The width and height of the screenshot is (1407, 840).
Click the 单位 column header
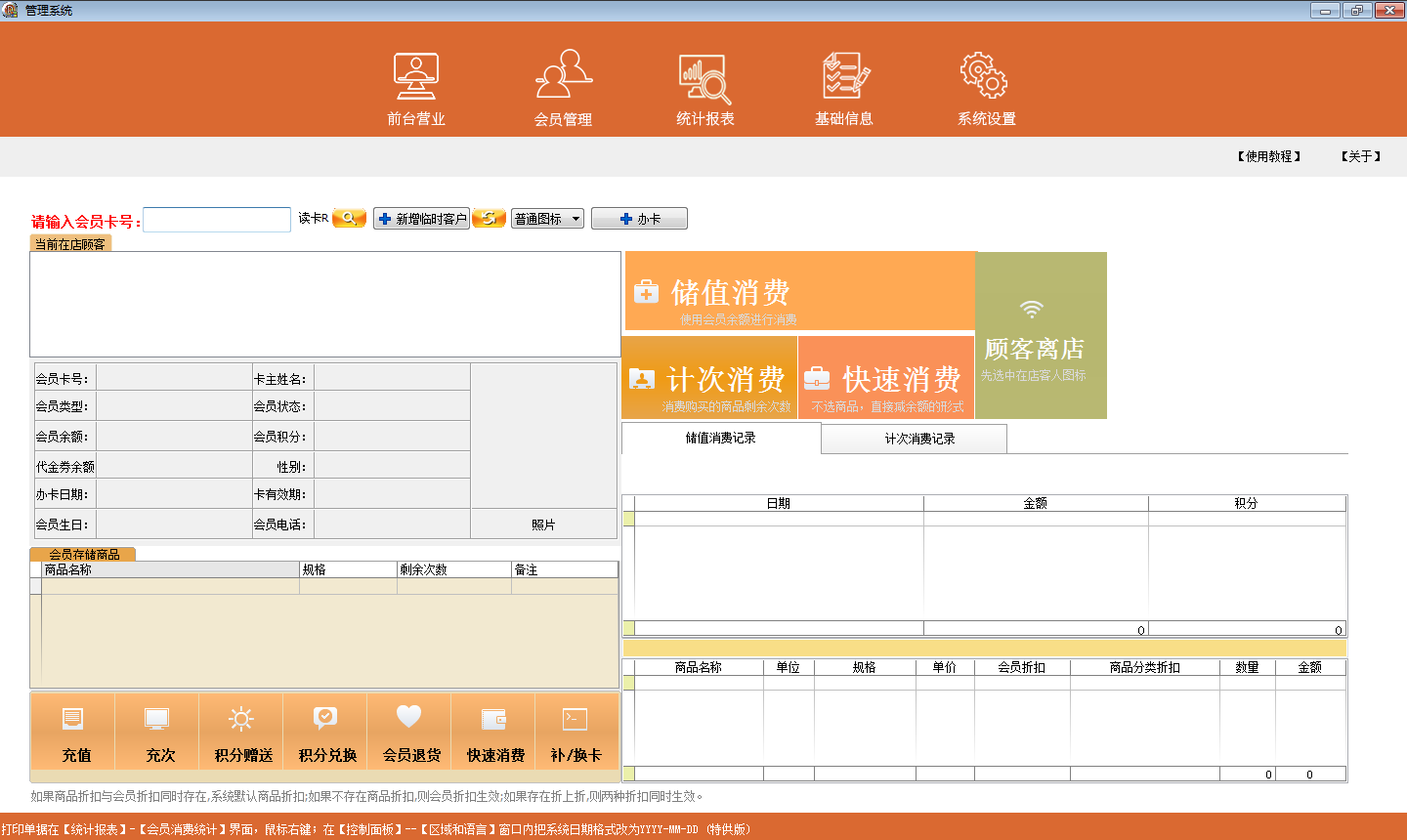[x=789, y=667]
